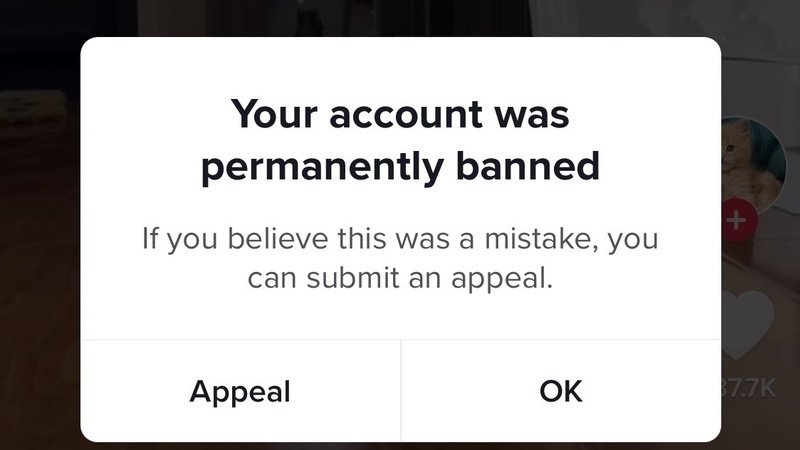Click the "permanently banned" heading line
Screen dimensions: 800x450
coord(400,166)
